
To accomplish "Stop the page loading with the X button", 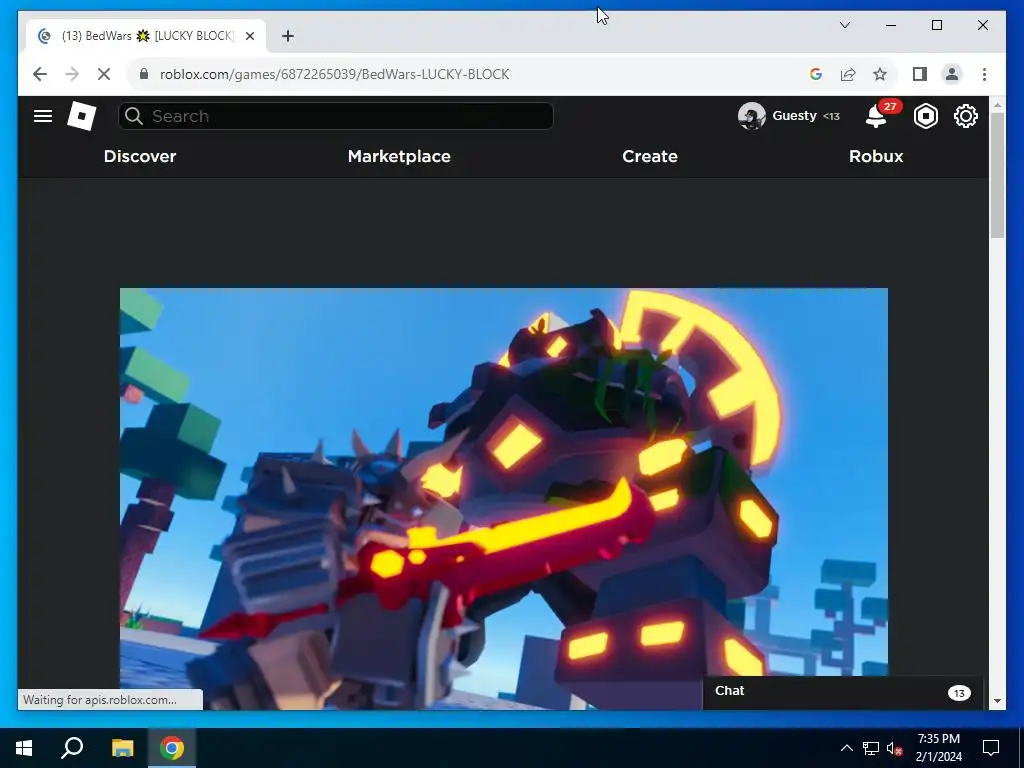I will point(104,74).
